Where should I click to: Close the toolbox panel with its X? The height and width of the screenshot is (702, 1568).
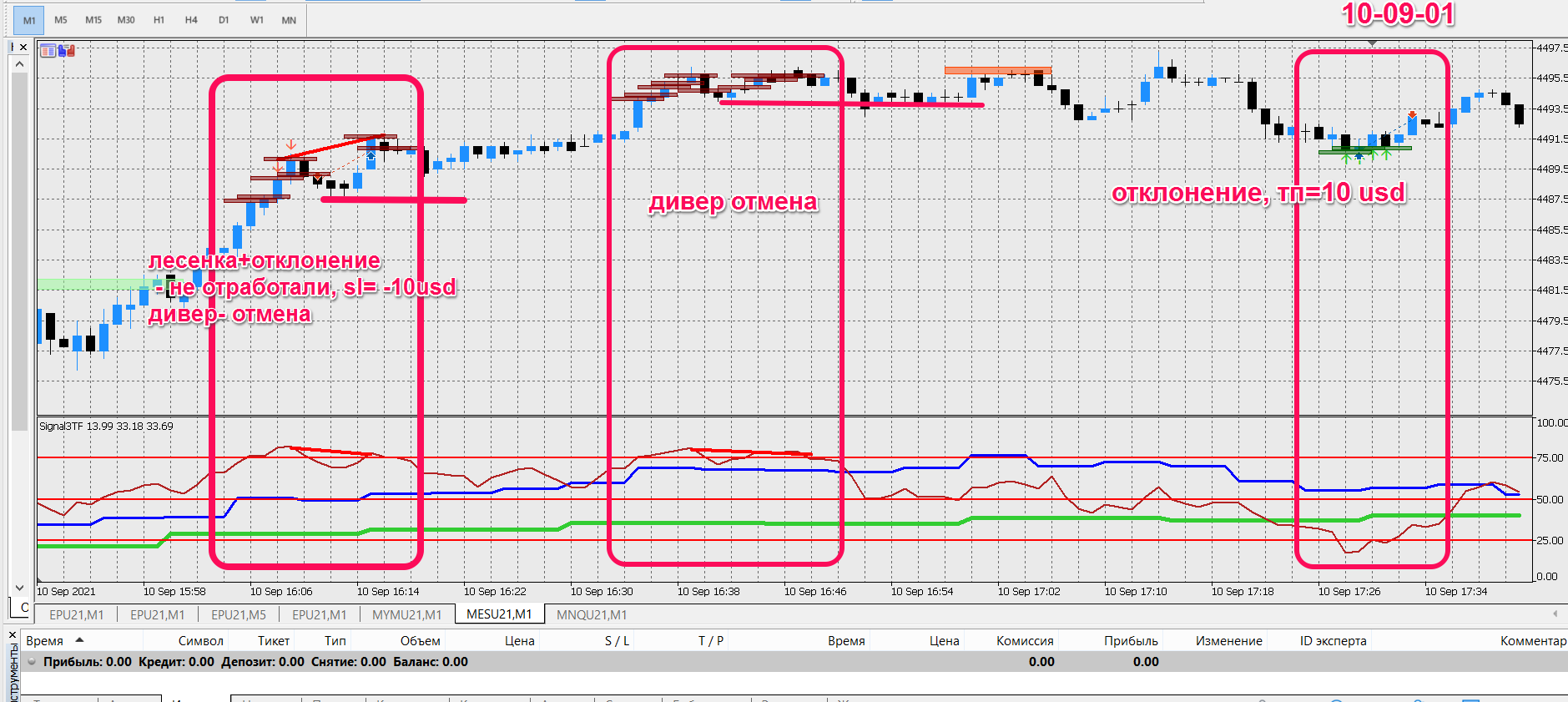point(13,635)
